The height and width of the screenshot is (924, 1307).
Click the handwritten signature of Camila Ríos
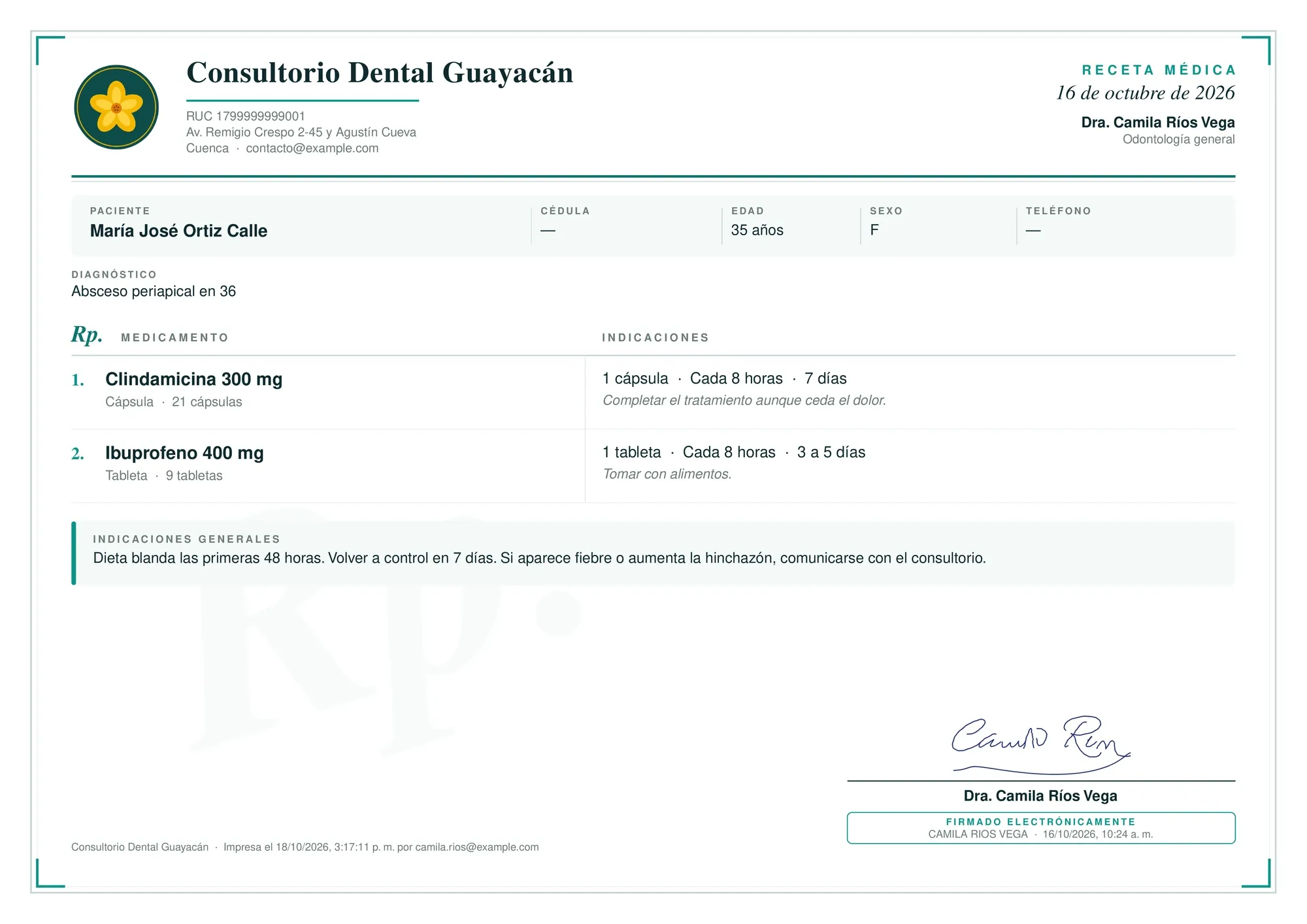(x=1040, y=744)
